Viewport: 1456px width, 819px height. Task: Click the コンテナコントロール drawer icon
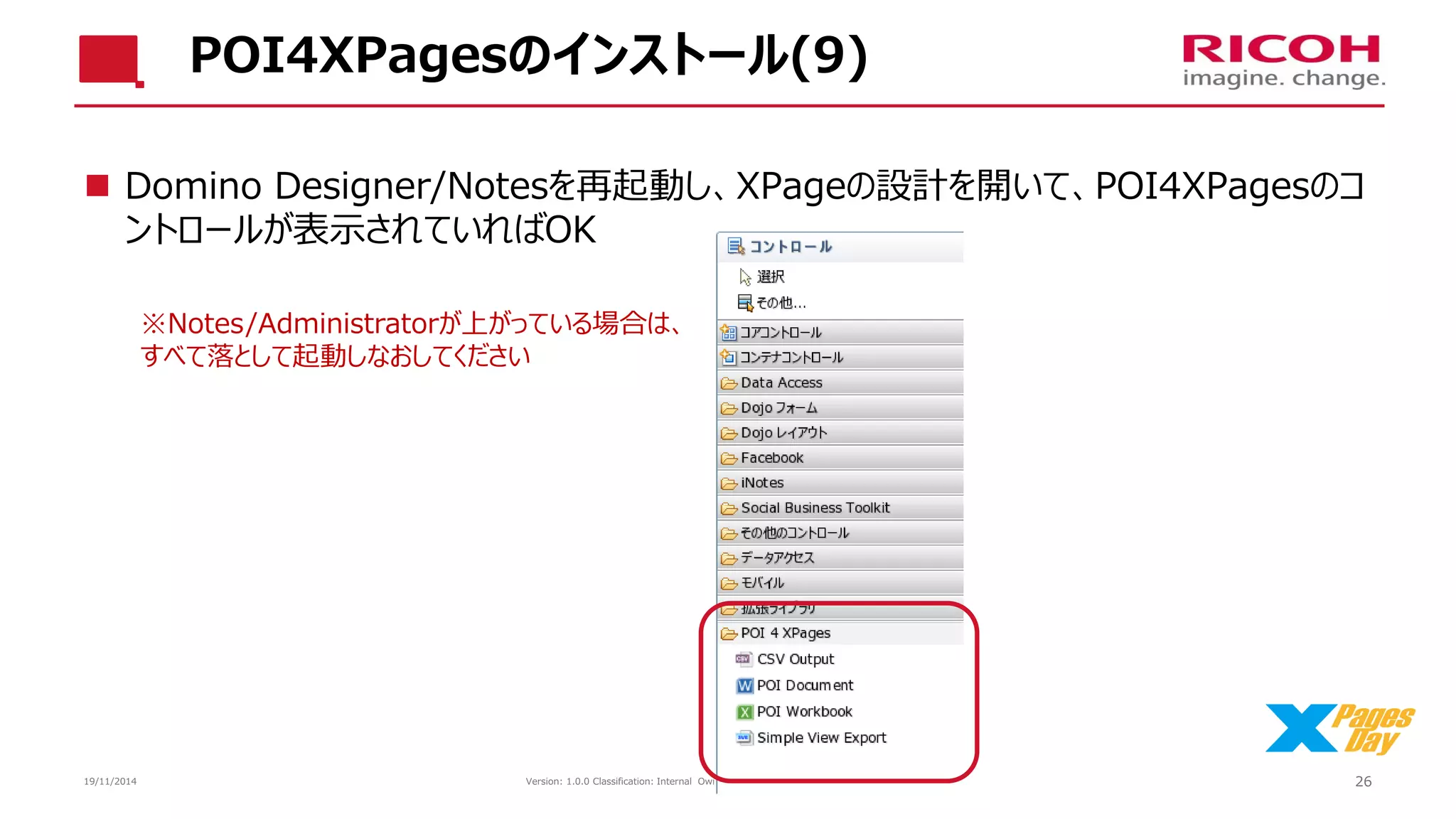[x=728, y=357]
